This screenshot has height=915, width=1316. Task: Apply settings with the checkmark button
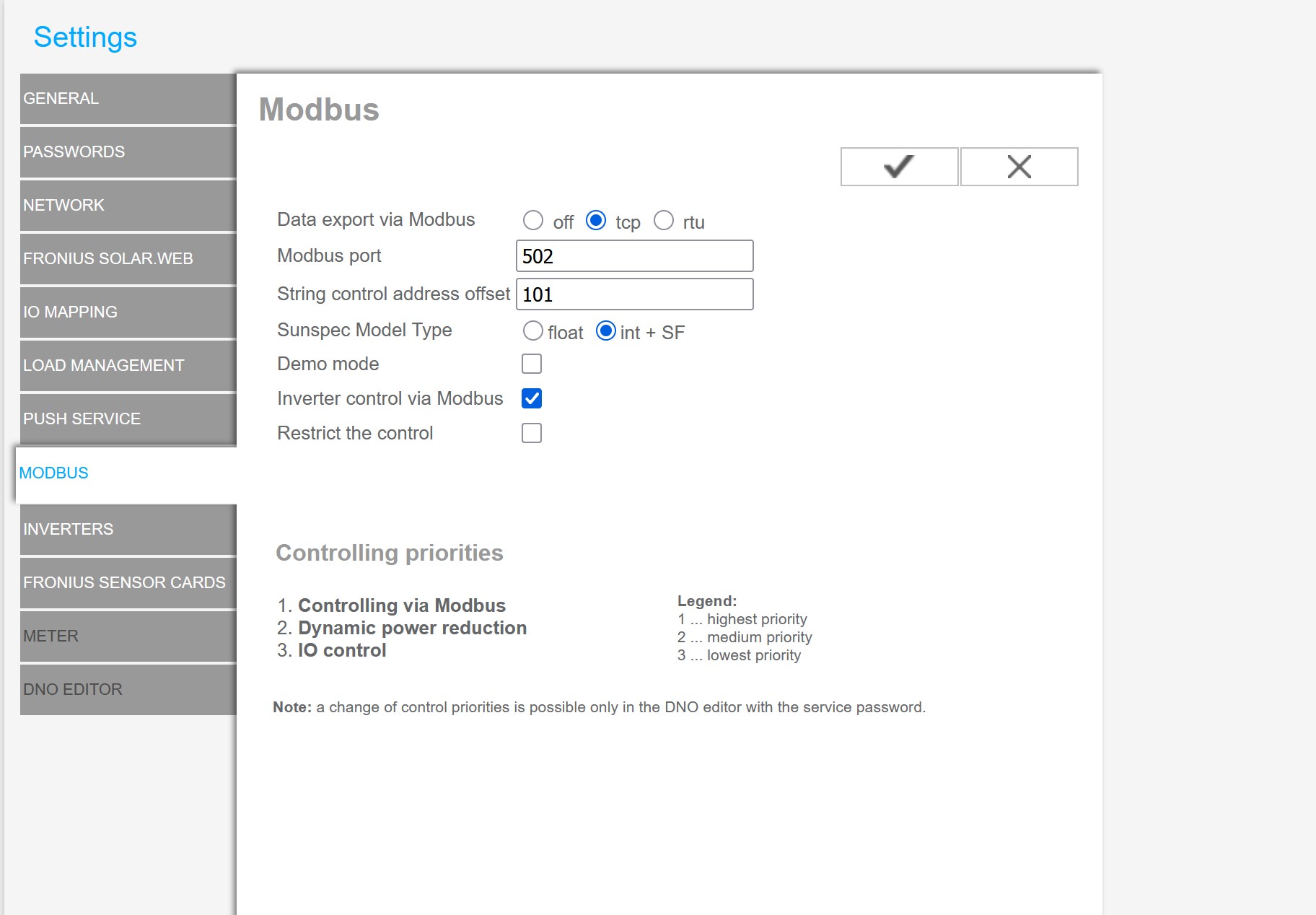click(x=899, y=167)
